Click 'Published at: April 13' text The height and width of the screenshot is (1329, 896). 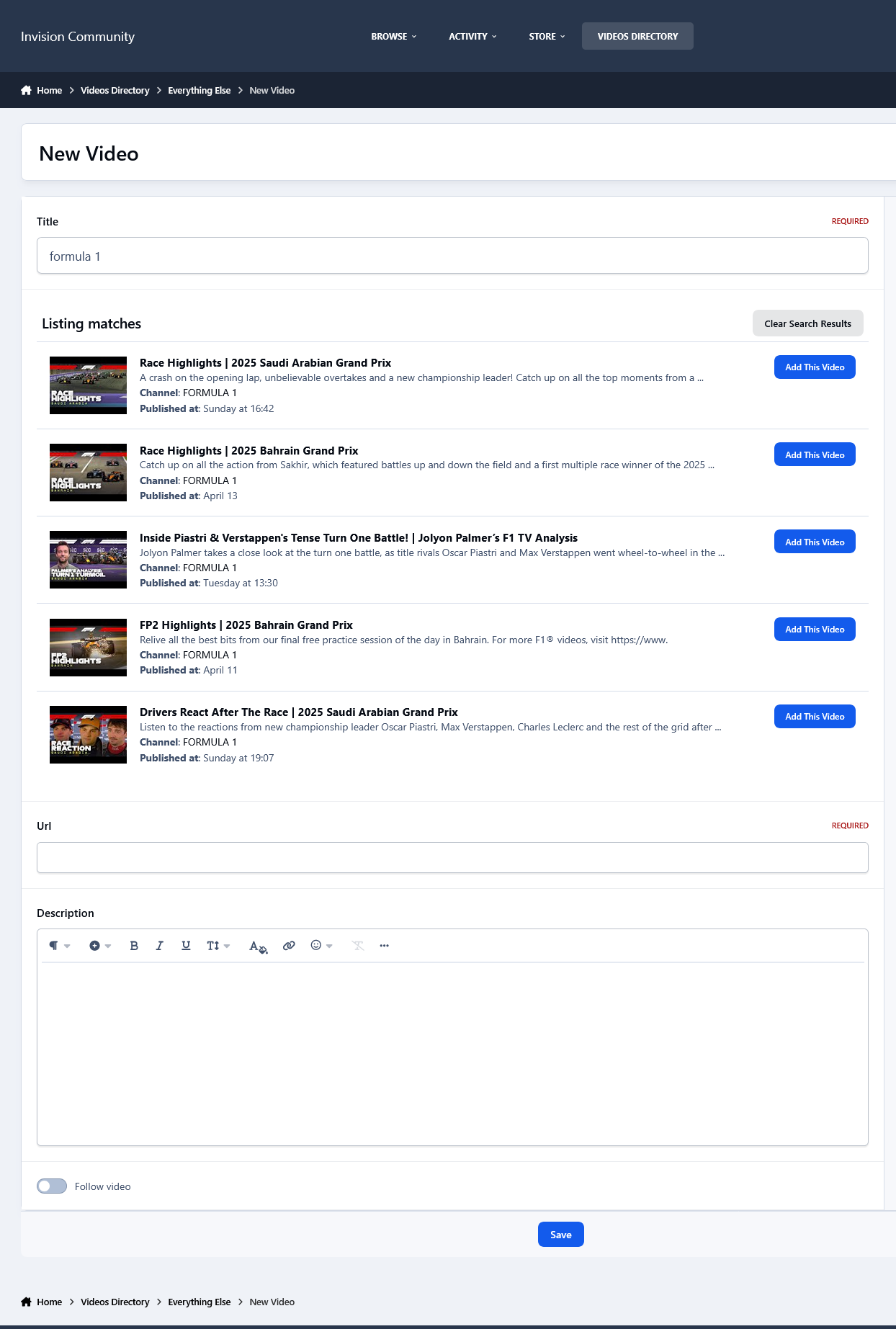(189, 496)
